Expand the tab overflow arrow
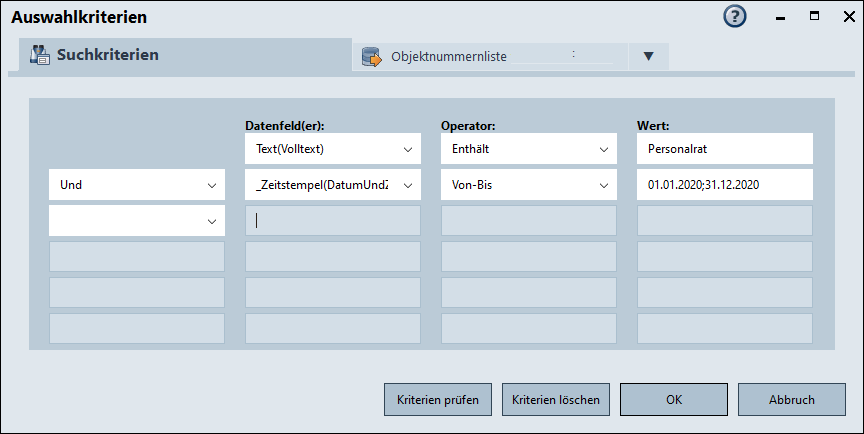 (x=648, y=56)
